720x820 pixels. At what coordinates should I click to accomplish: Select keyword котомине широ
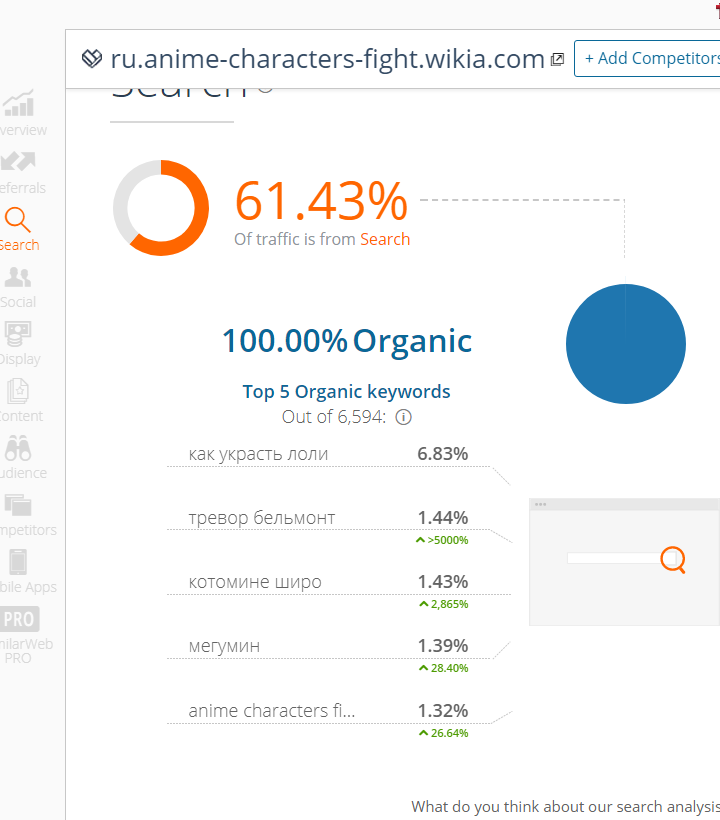pyautogui.click(x=255, y=582)
